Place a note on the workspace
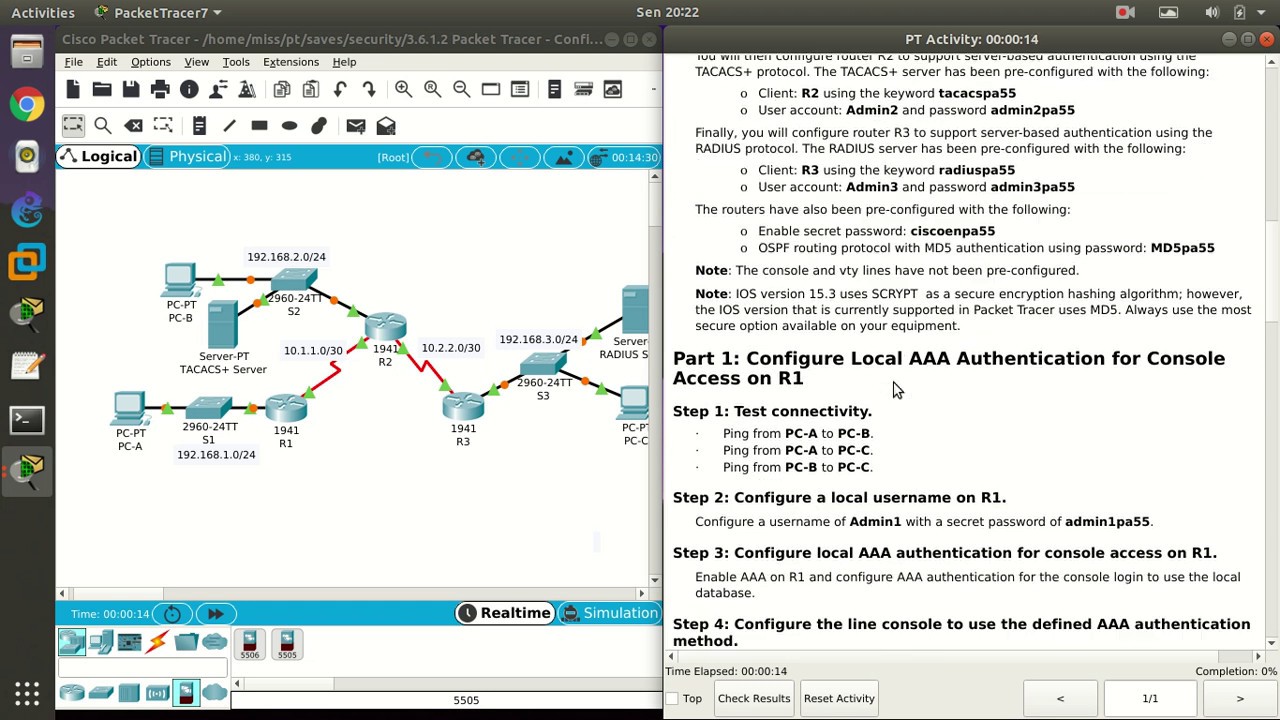Screen dimensions: 1280x720 click(199, 126)
